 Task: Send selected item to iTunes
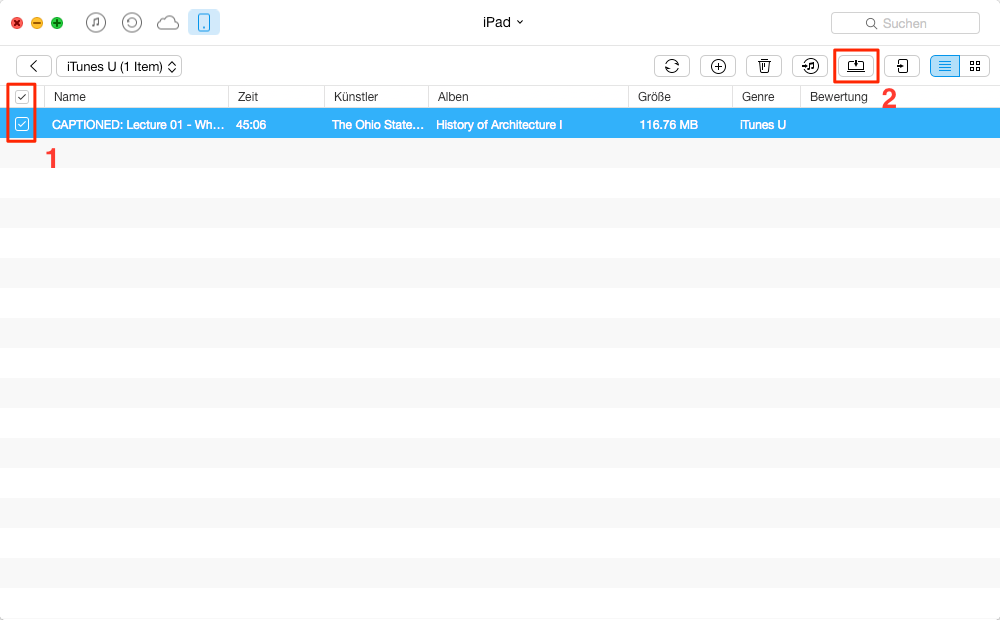coord(810,66)
